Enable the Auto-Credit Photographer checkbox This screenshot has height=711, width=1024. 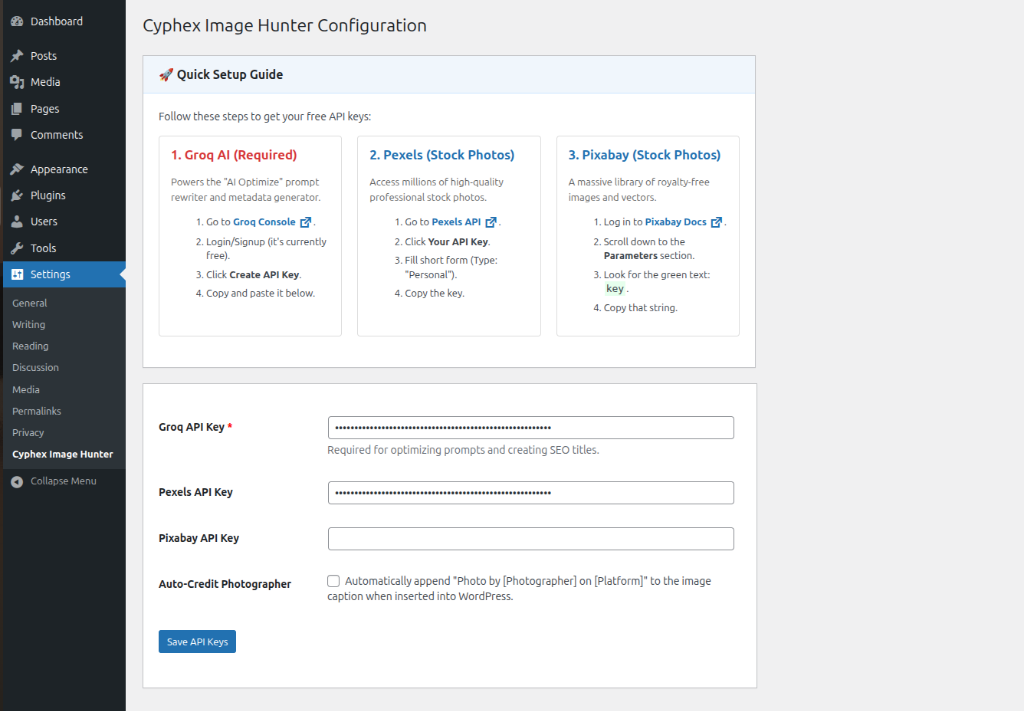334,581
